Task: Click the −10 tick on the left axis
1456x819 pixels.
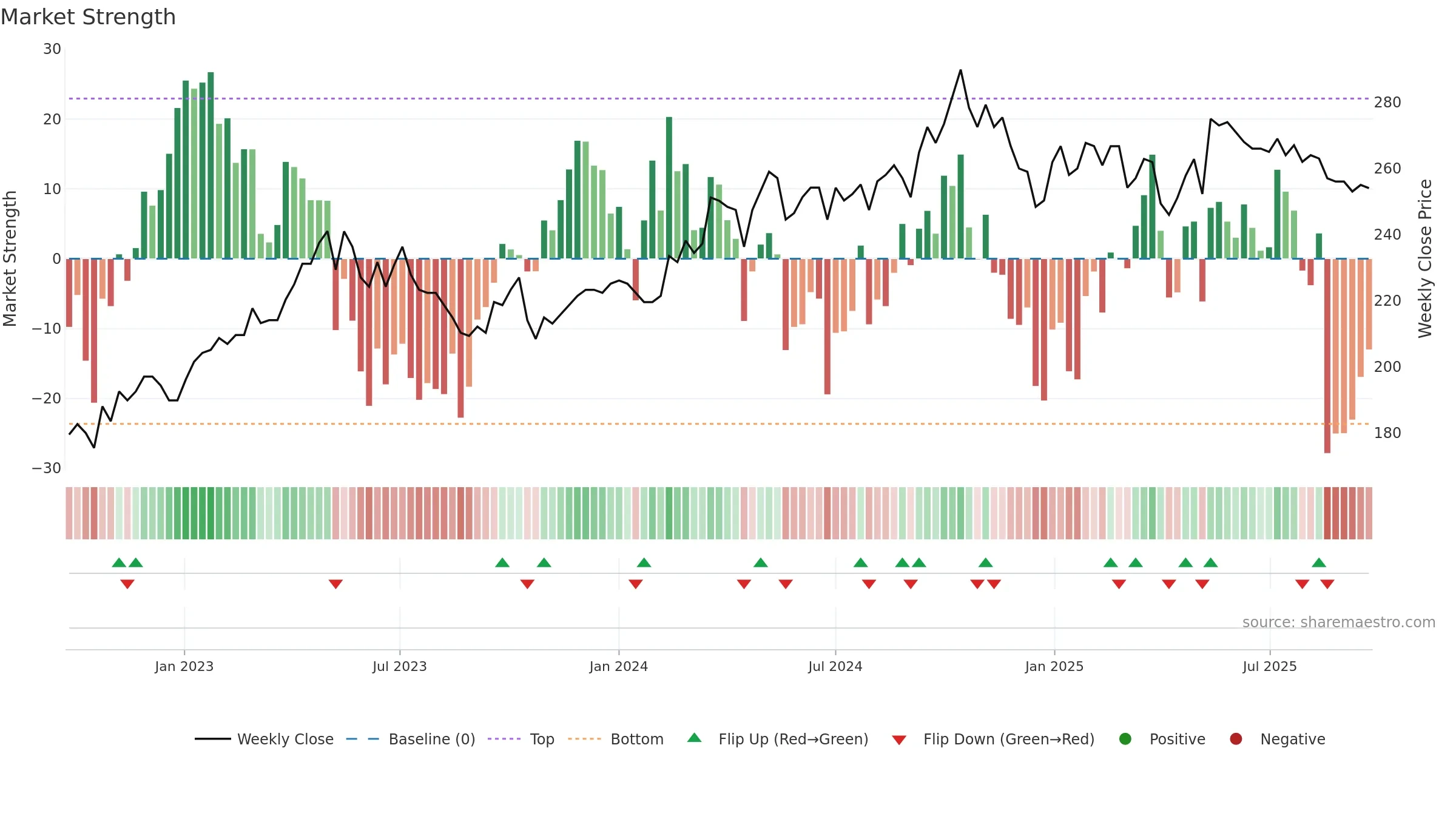Action: coord(47,329)
